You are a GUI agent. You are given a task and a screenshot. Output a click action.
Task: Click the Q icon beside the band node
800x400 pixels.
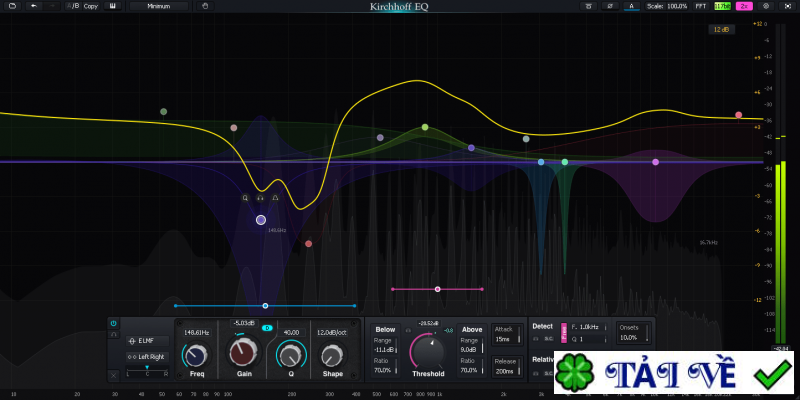tap(245, 198)
